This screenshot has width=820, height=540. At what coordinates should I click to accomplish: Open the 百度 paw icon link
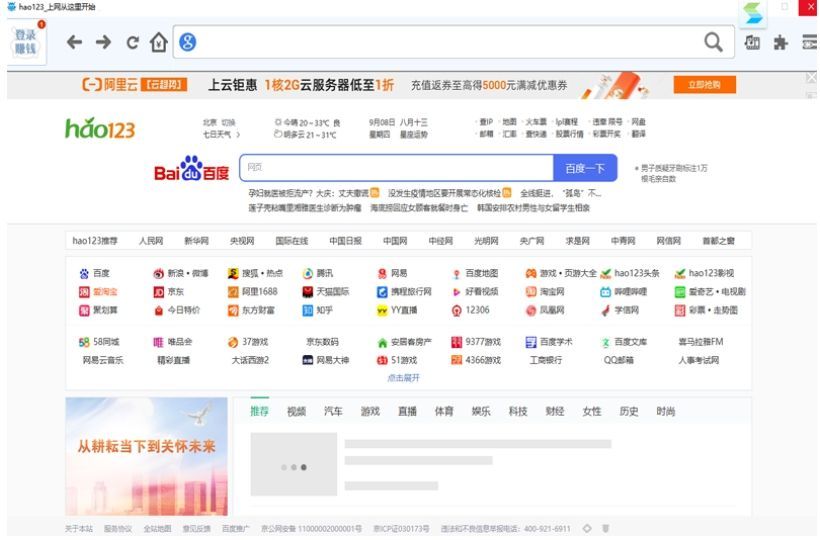84,273
